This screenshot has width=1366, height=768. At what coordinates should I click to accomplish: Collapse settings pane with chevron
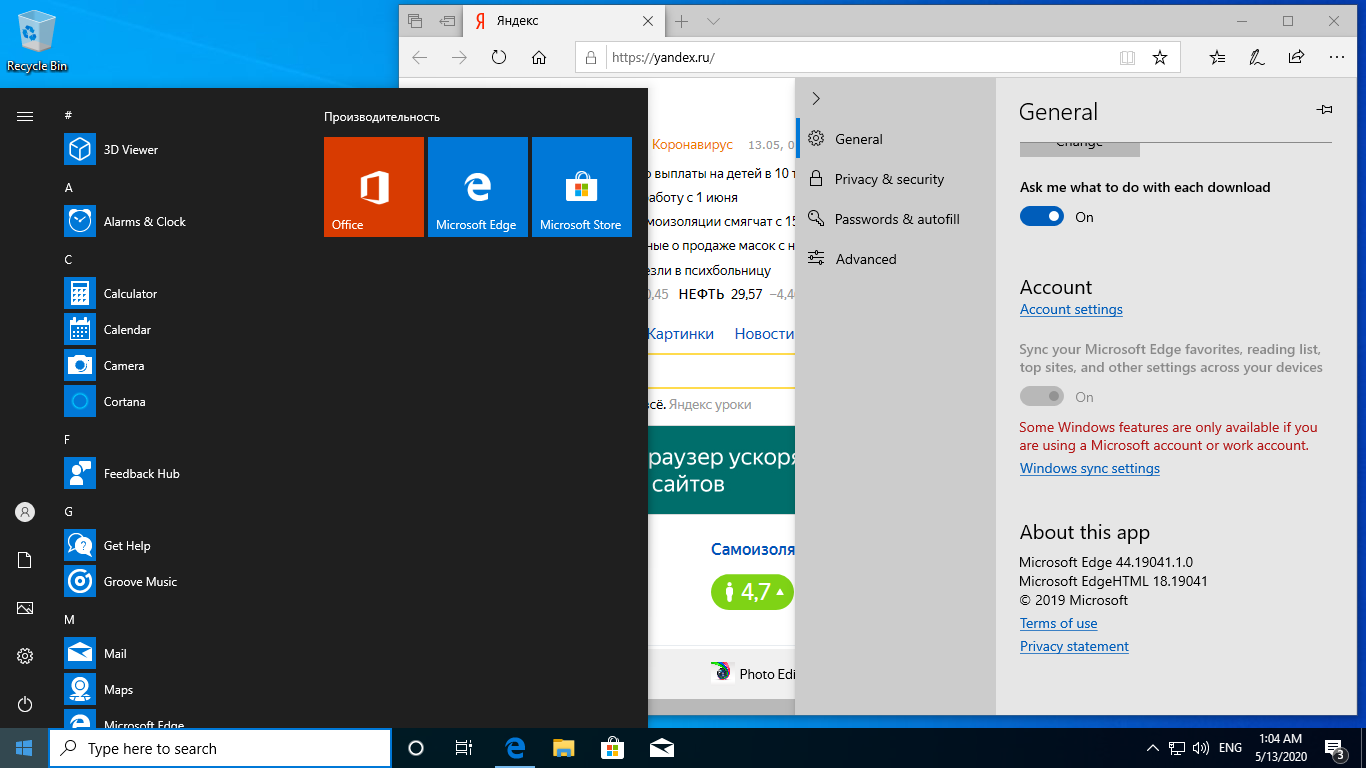[x=816, y=98]
